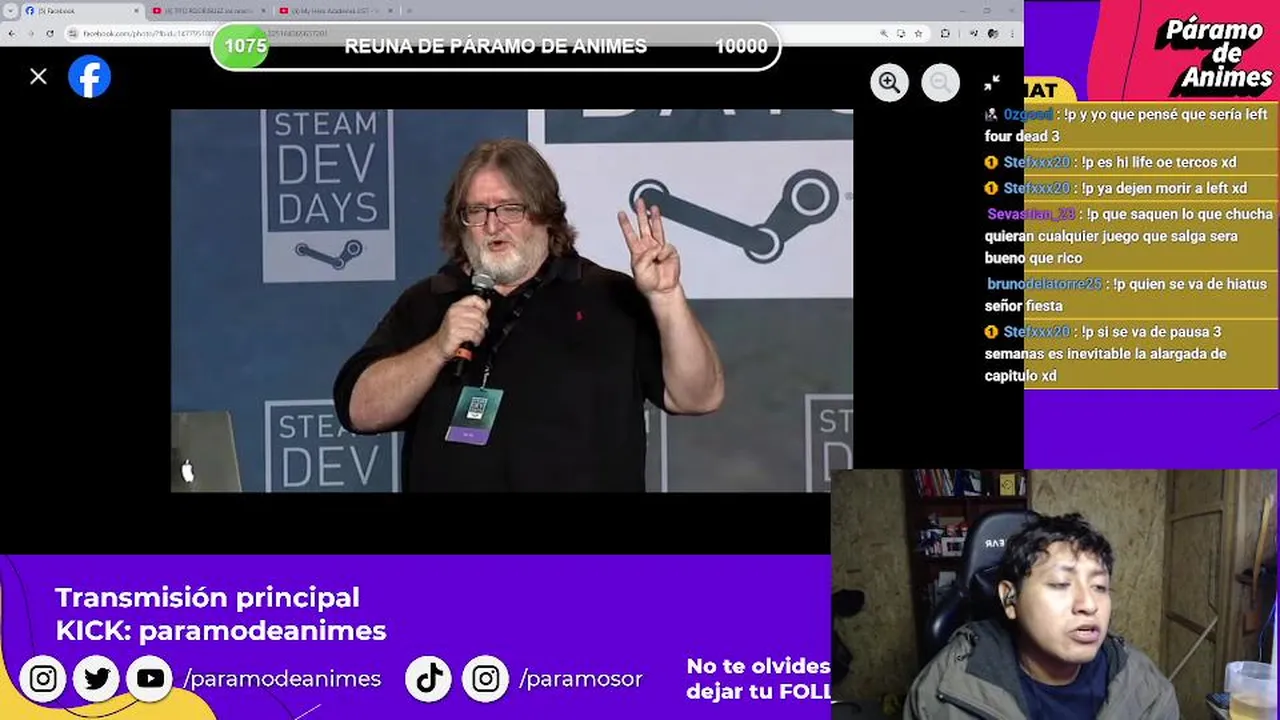Click chat username 0zgood
This screenshot has width=1280, height=720.
(1028, 114)
